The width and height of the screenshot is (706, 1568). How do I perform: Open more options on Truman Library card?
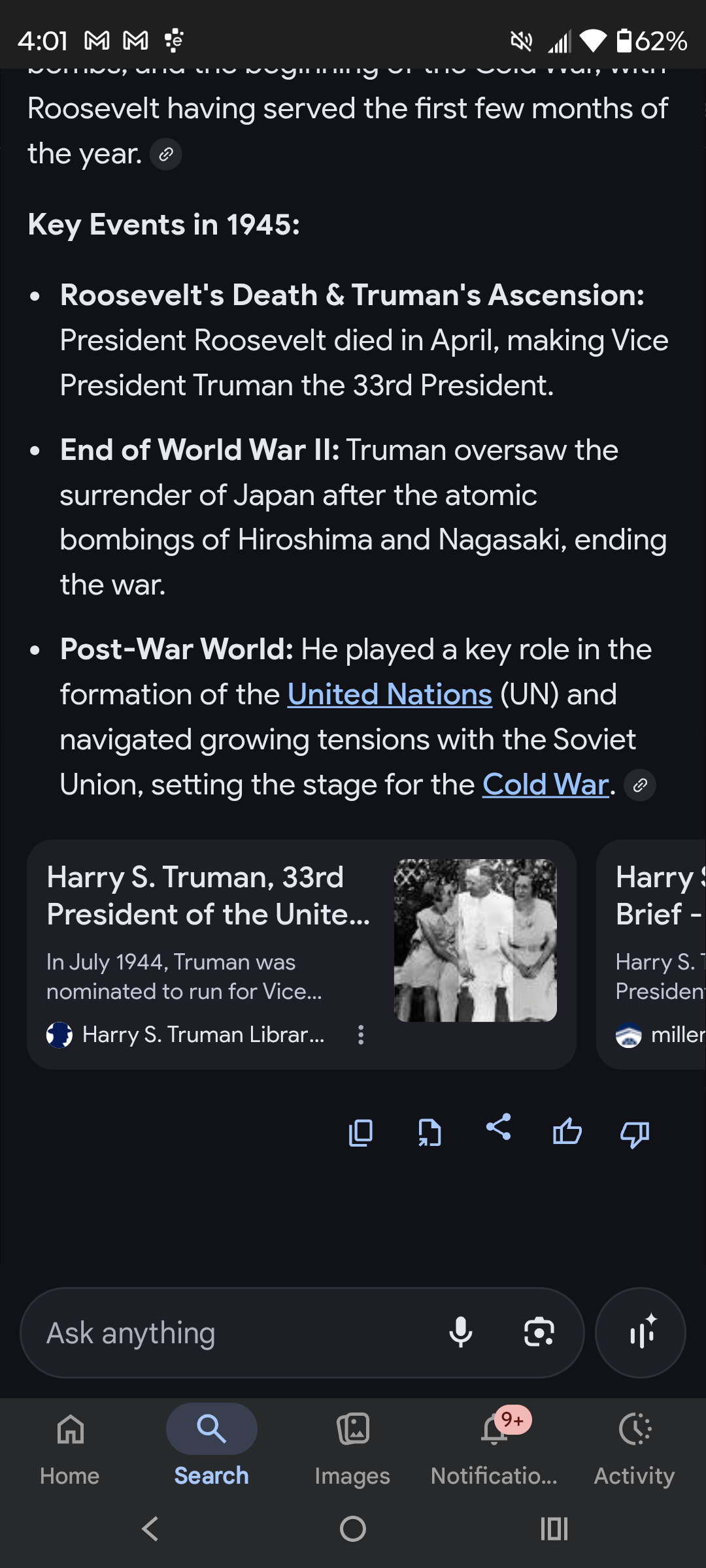tap(361, 1035)
